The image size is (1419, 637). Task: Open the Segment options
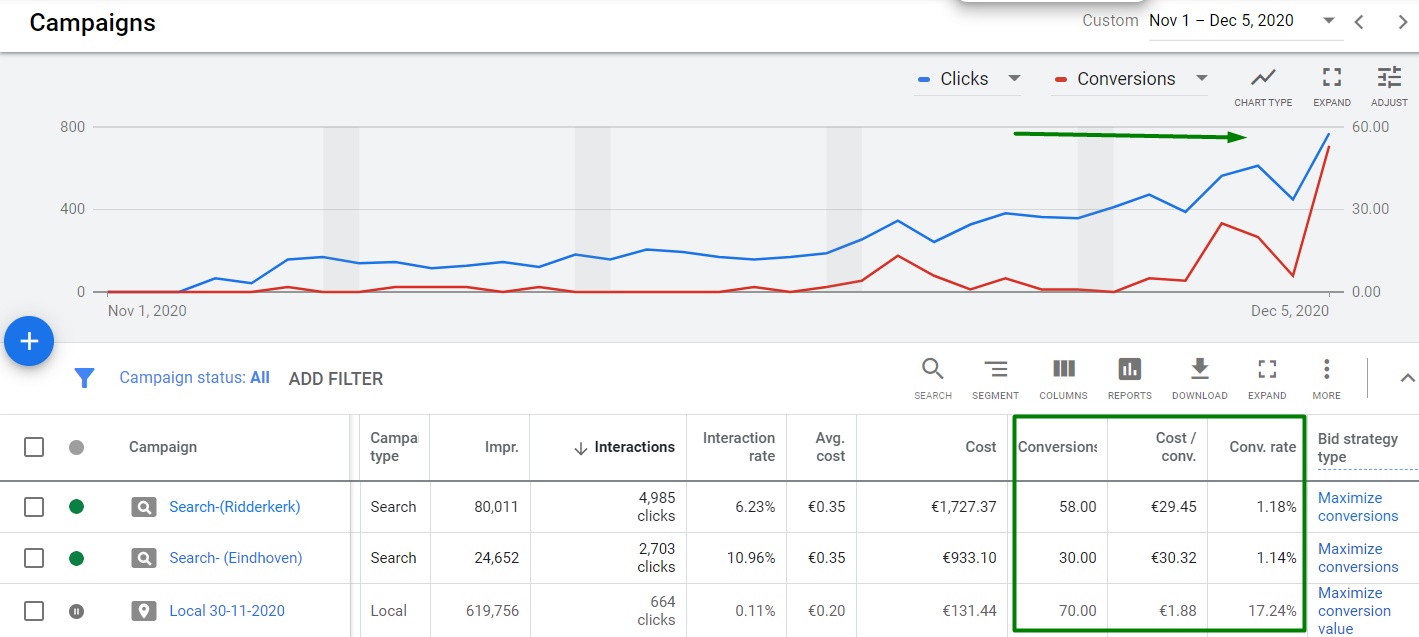coord(995,370)
